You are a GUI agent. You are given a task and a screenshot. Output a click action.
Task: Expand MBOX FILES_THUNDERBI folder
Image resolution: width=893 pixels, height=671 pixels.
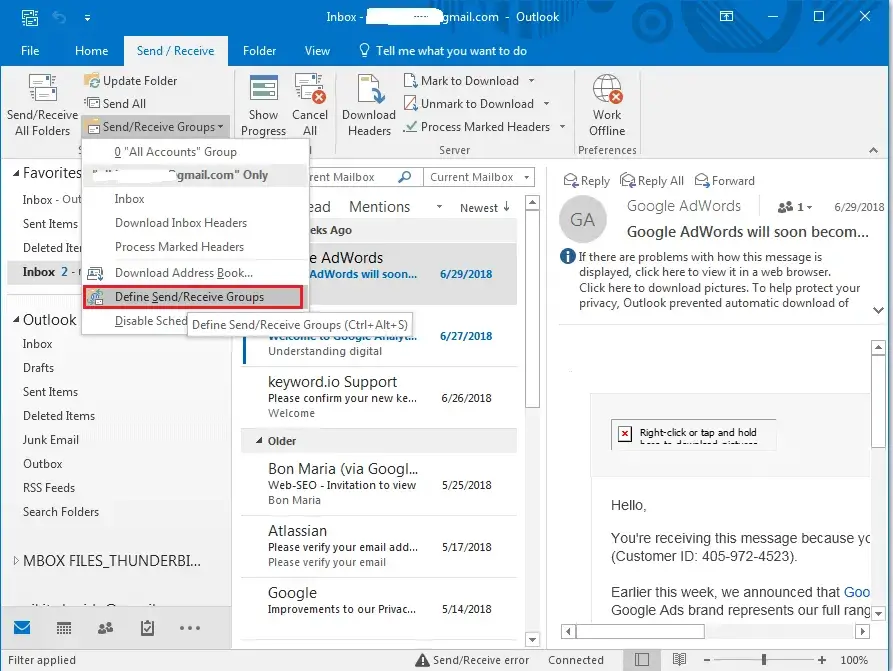16,561
